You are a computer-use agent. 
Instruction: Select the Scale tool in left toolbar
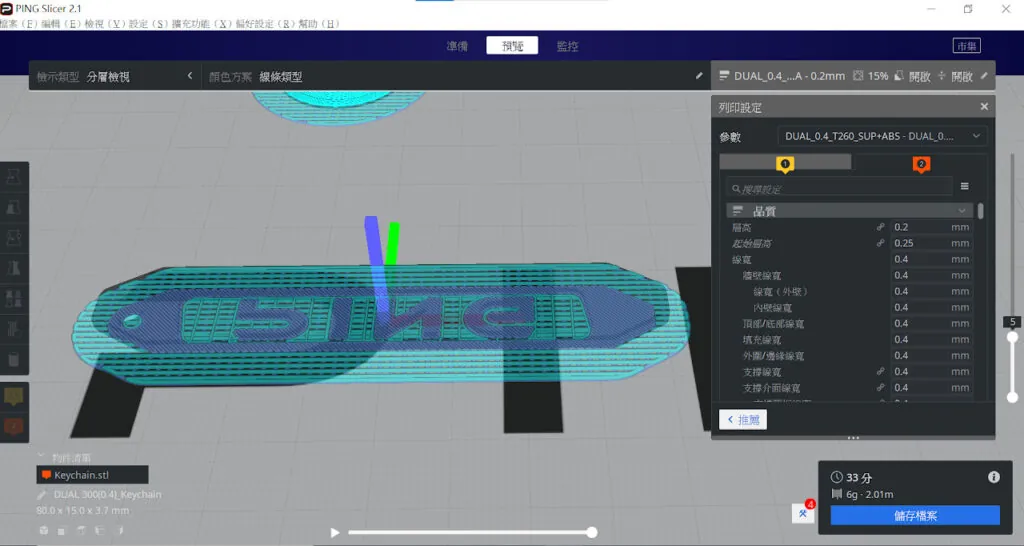(14, 207)
